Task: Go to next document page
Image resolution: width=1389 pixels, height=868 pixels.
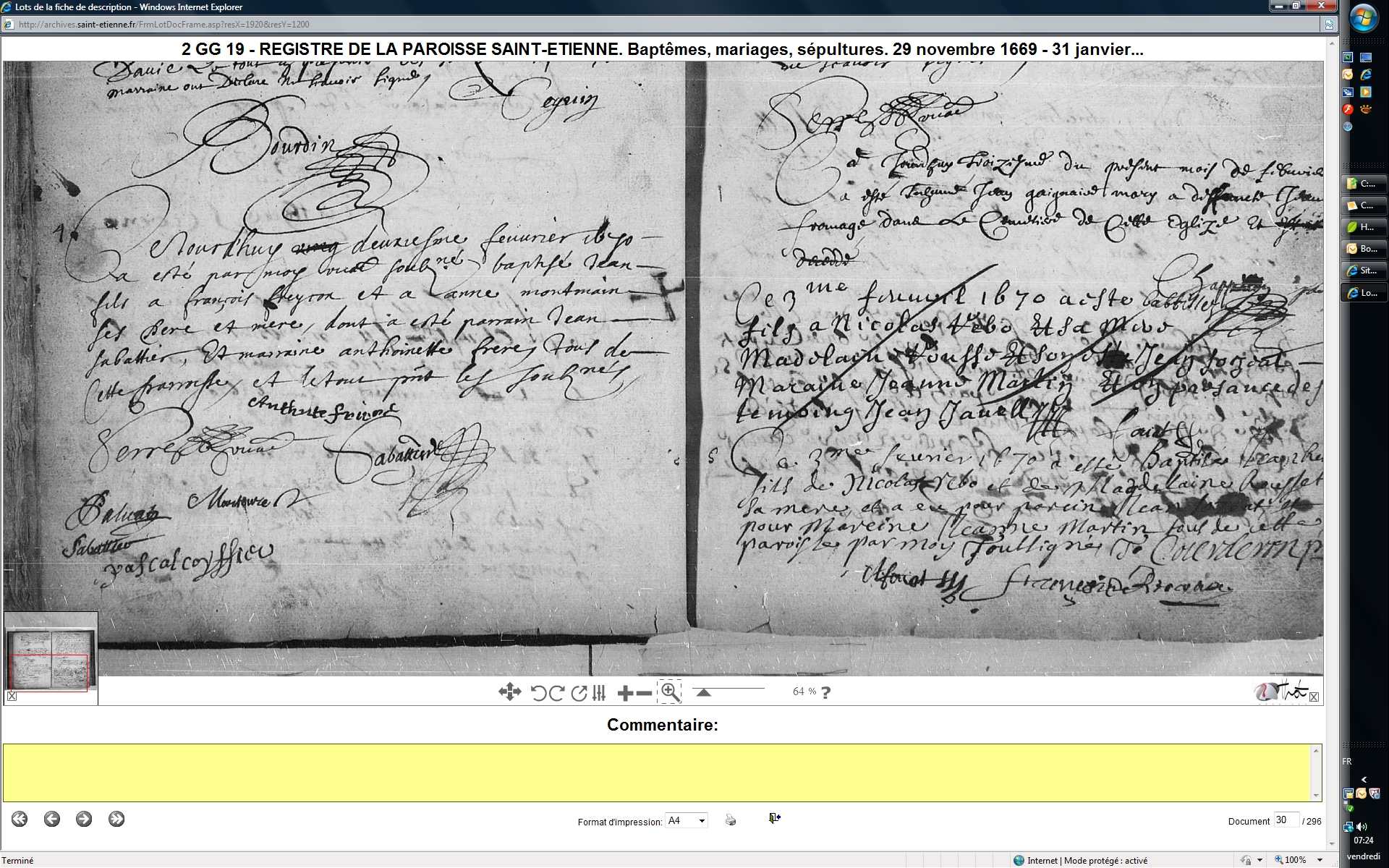Action: coord(84,819)
